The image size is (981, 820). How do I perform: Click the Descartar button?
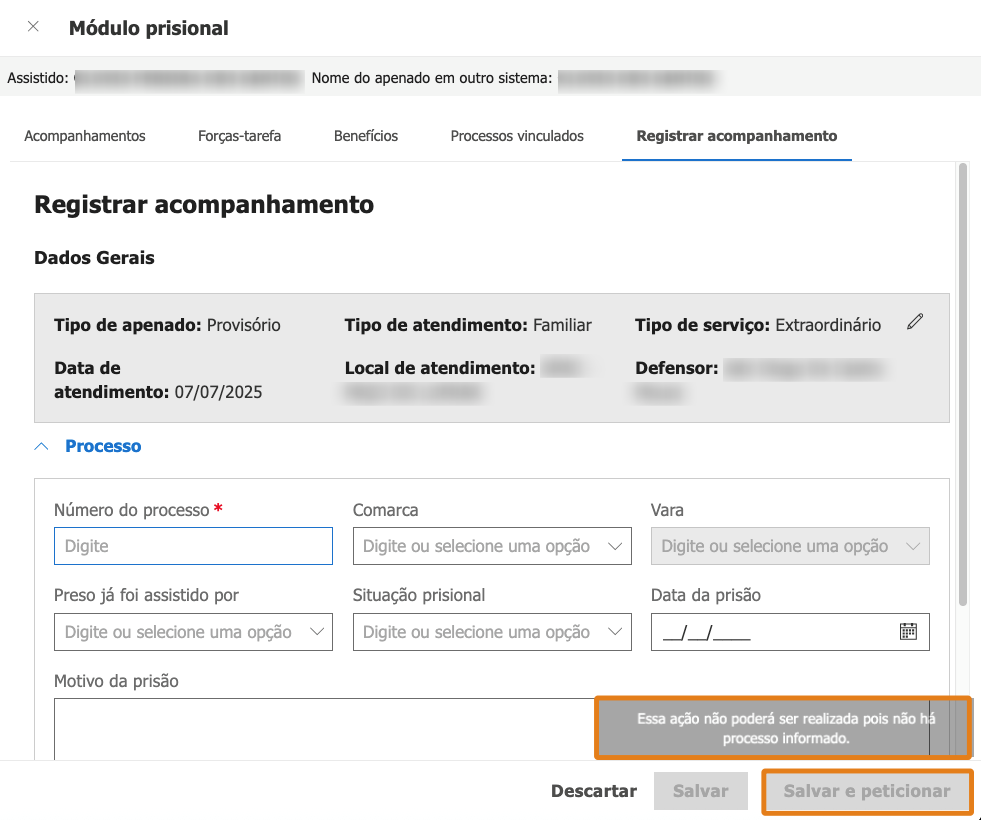[594, 791]
